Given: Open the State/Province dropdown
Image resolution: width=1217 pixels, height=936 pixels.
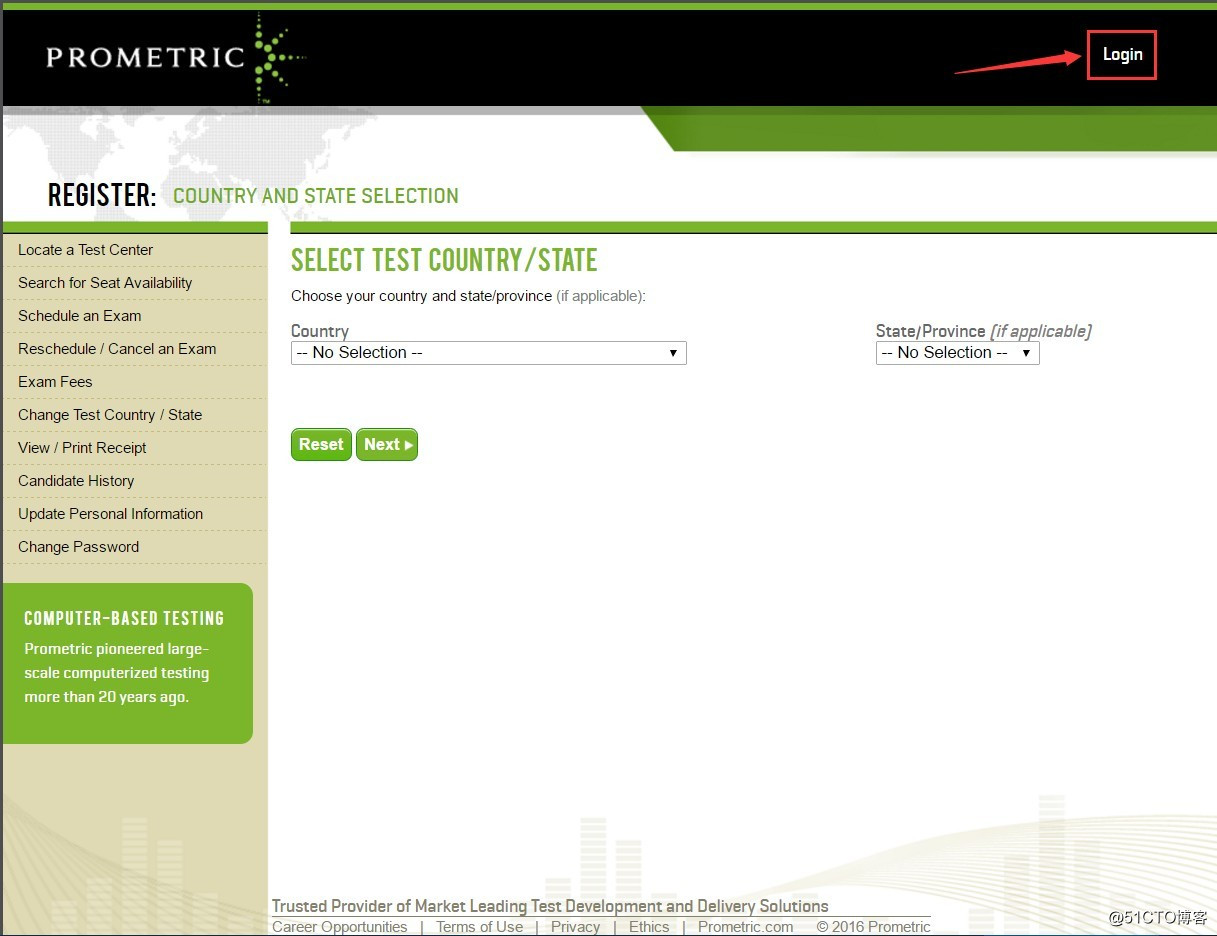Looking at the screenshot, I should (957, 353).
